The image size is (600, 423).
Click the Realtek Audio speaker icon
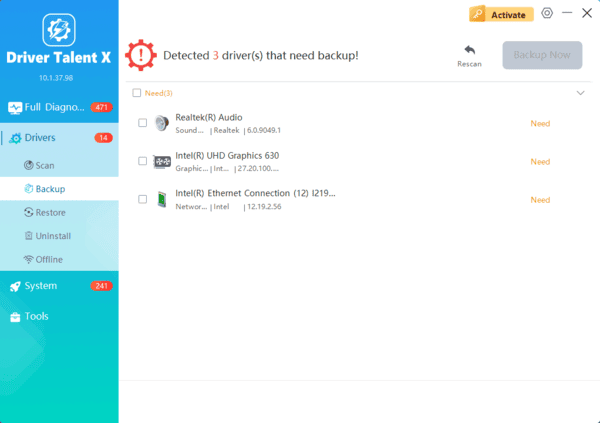(x=162, y=123)
